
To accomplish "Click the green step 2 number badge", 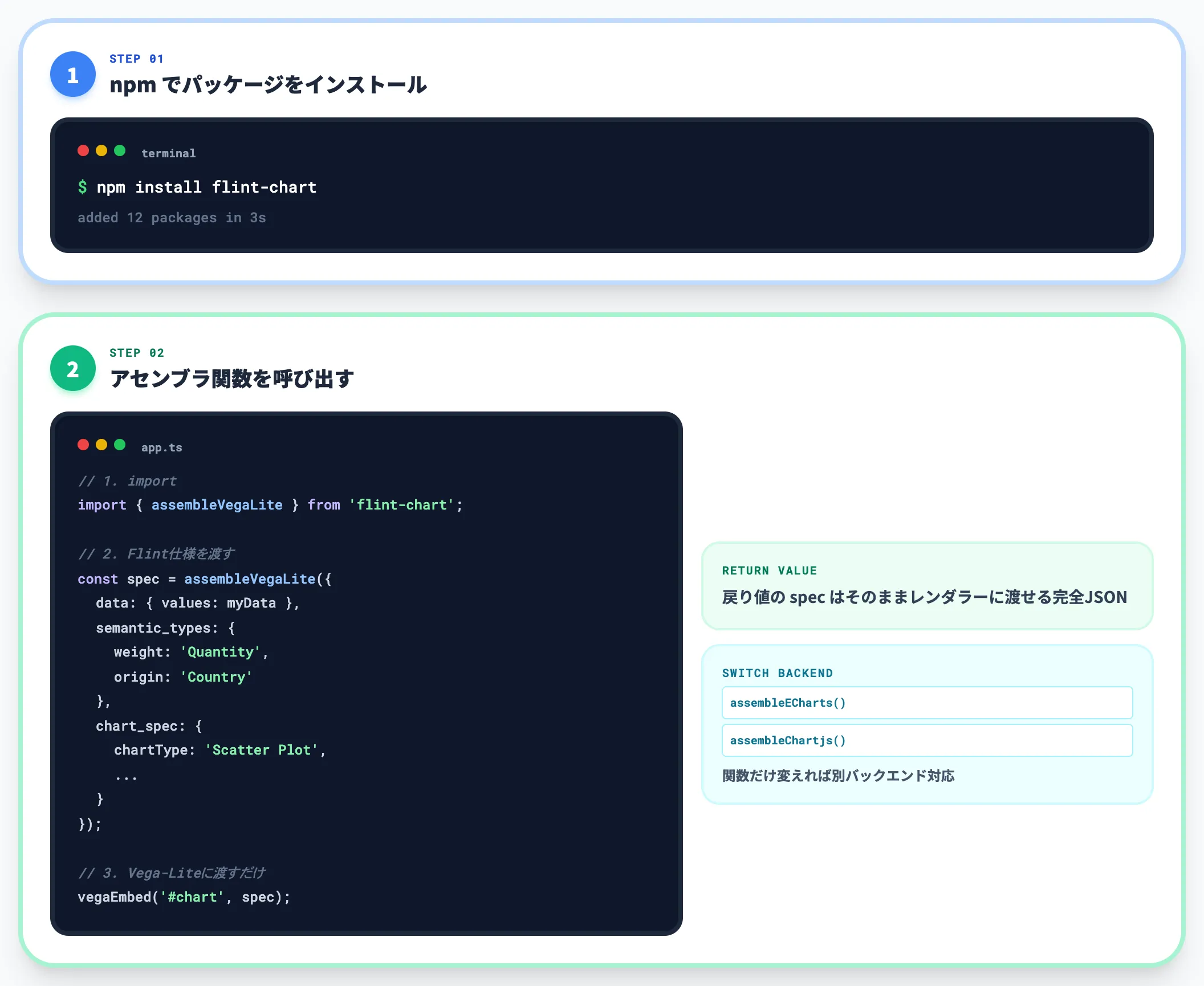I will coord(73,368).
